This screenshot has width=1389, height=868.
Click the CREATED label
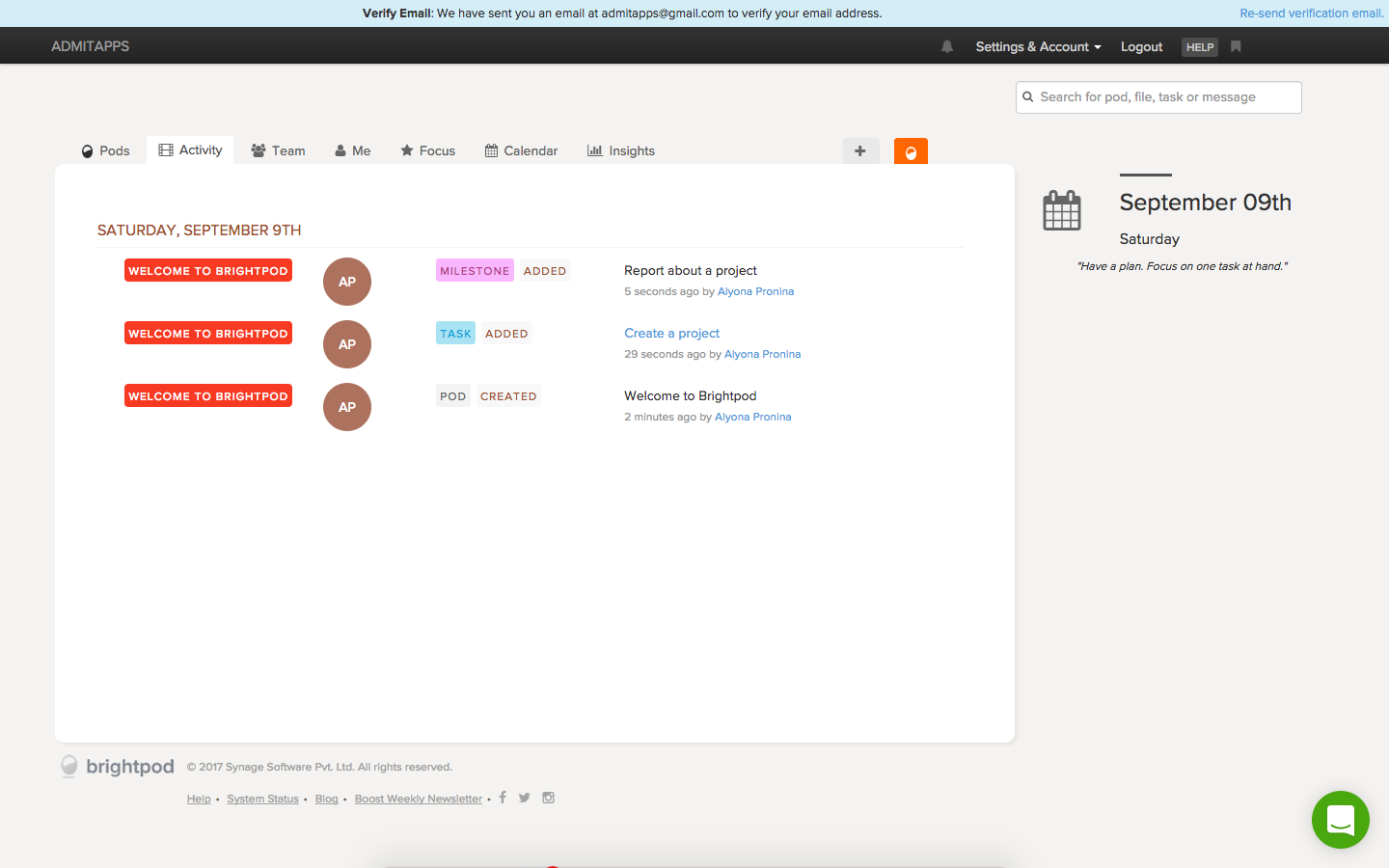coord(508,395)
